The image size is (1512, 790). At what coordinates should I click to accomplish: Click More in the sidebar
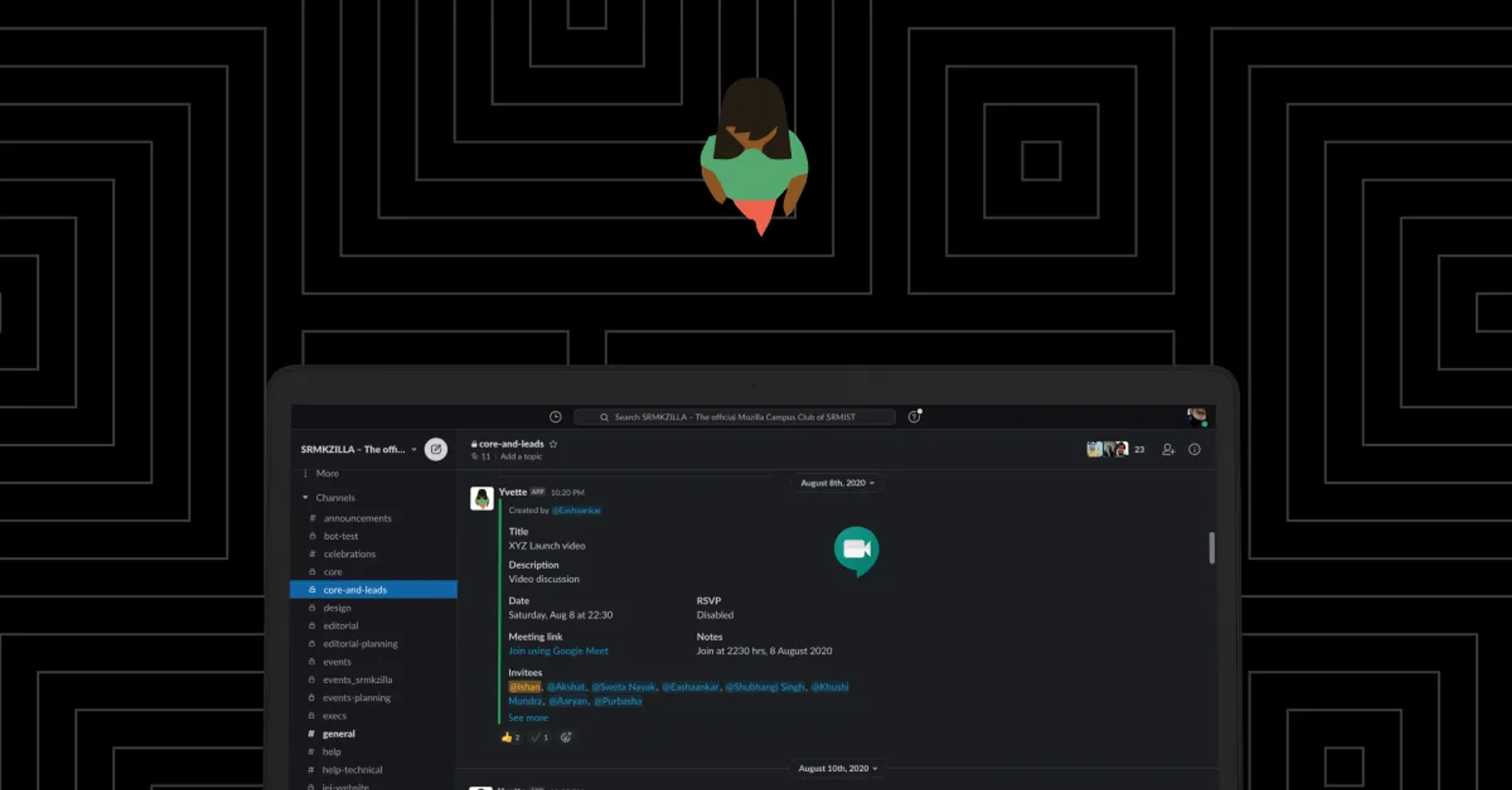click(328, 473)
